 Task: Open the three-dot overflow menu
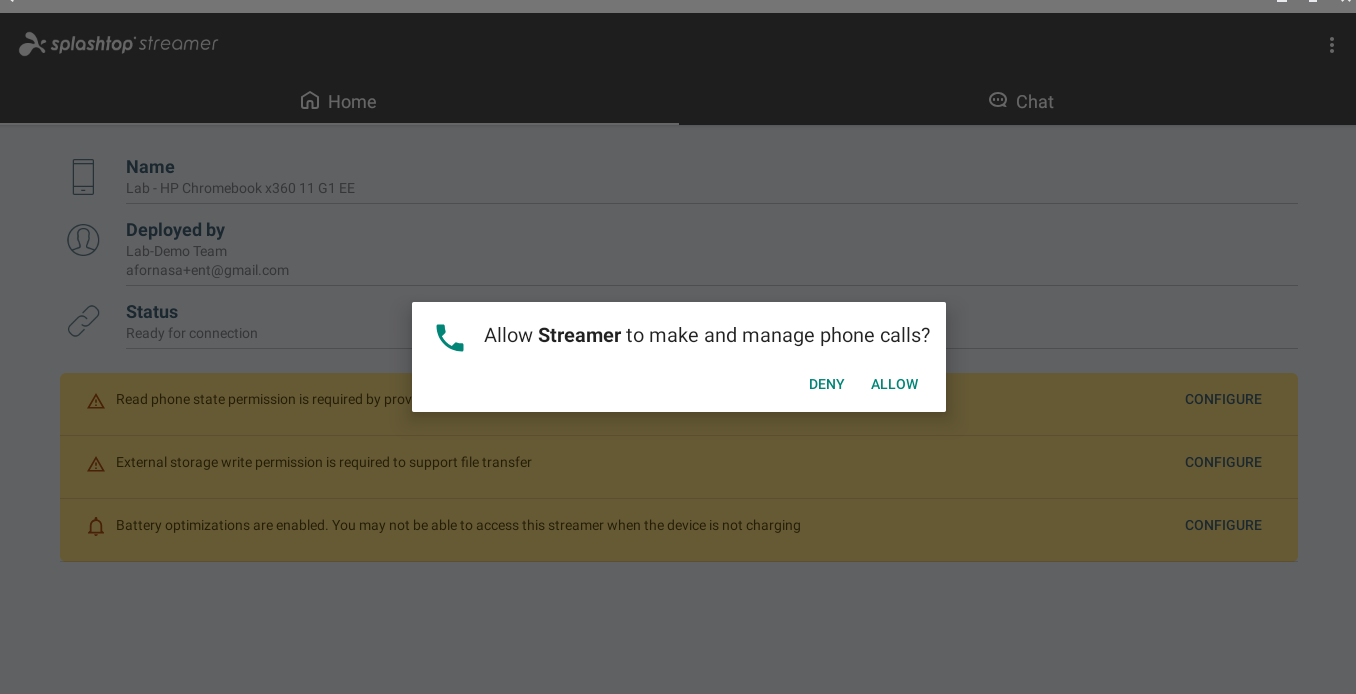tap(1331, 45)
